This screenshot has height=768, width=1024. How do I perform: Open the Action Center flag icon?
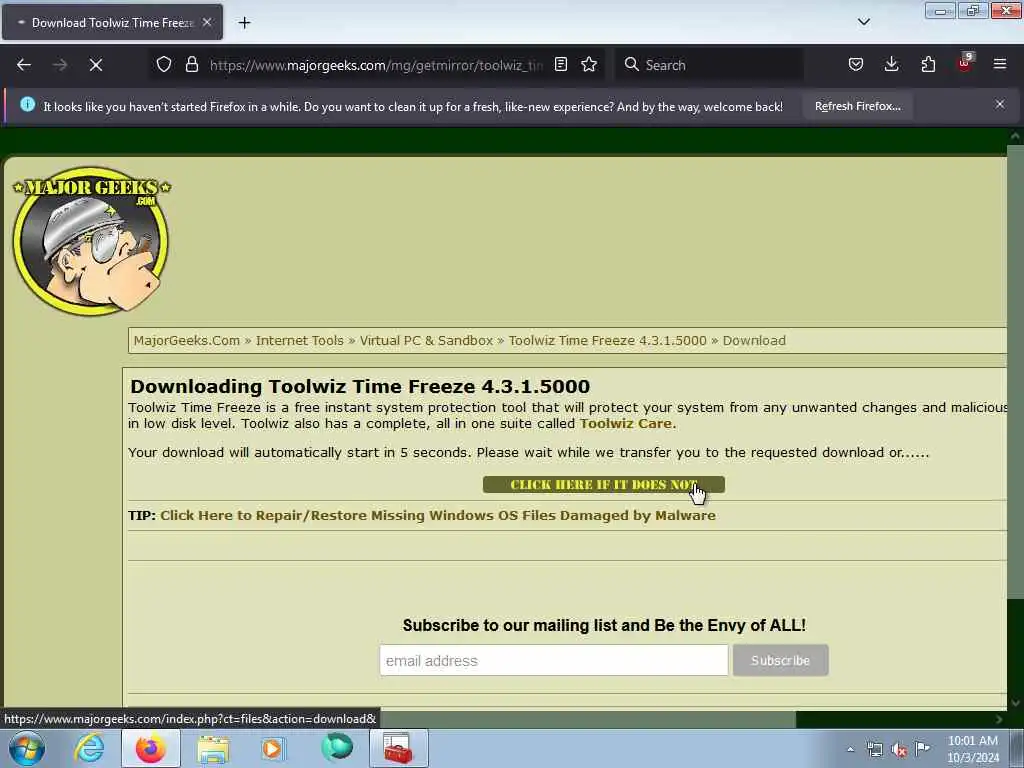pos(923,748)
